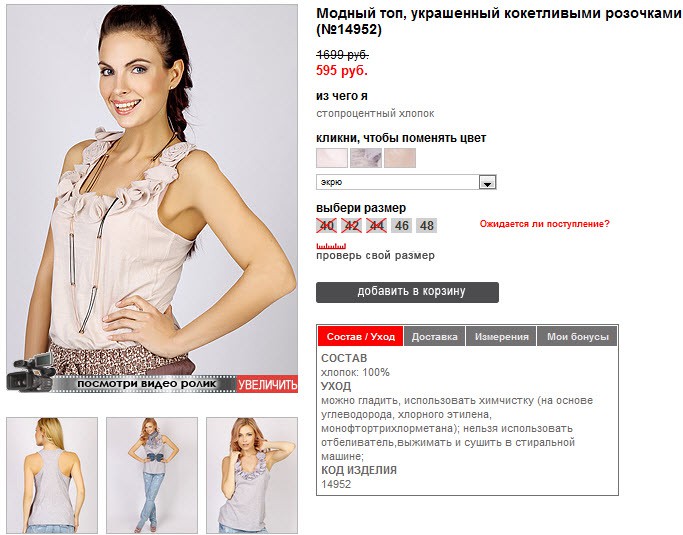Pick the grey lilac color swatch
Screen dimensions: 683x535
click(366, 158)
